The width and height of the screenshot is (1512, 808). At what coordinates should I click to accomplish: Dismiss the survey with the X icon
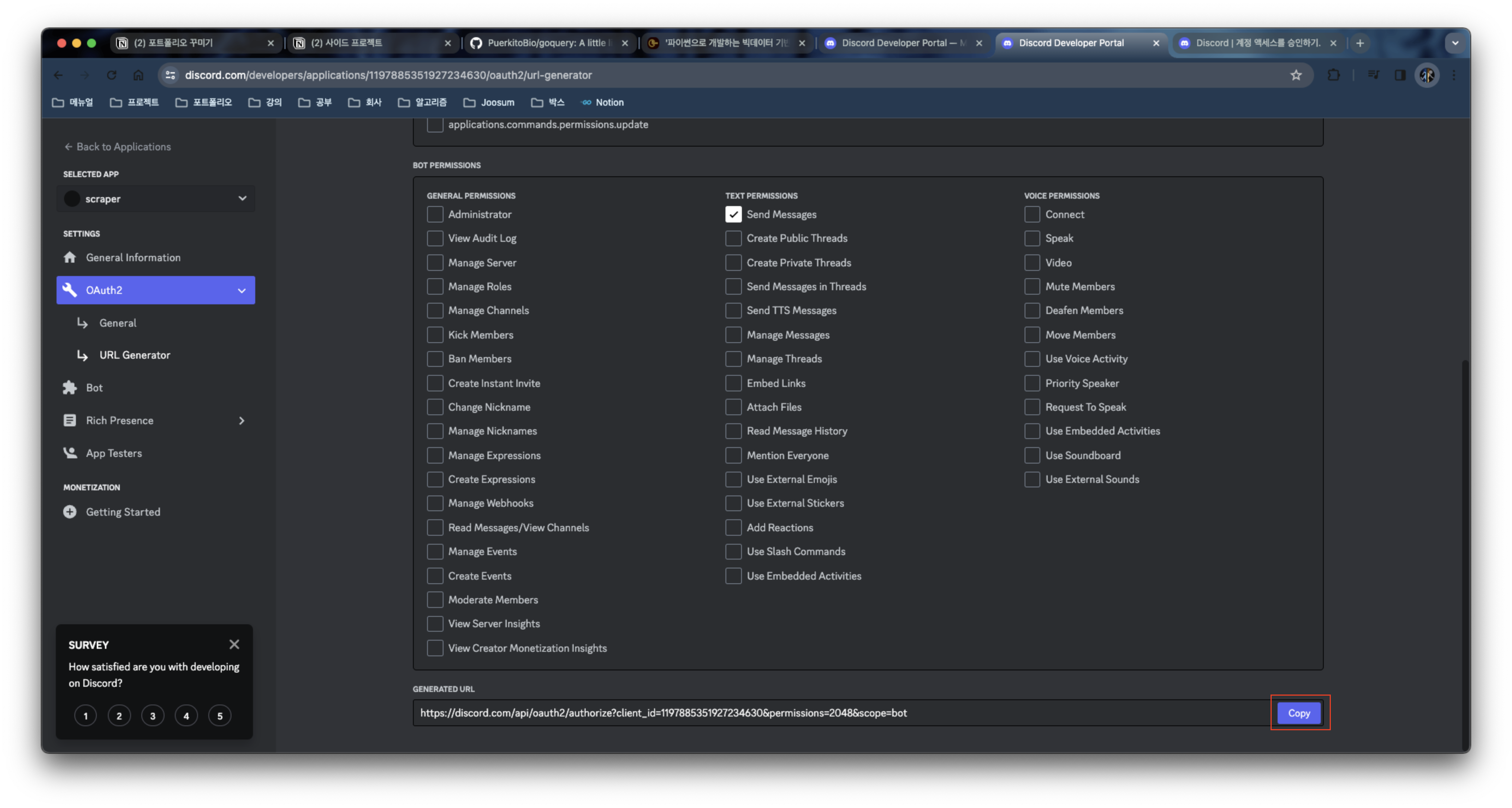point(234,644)
